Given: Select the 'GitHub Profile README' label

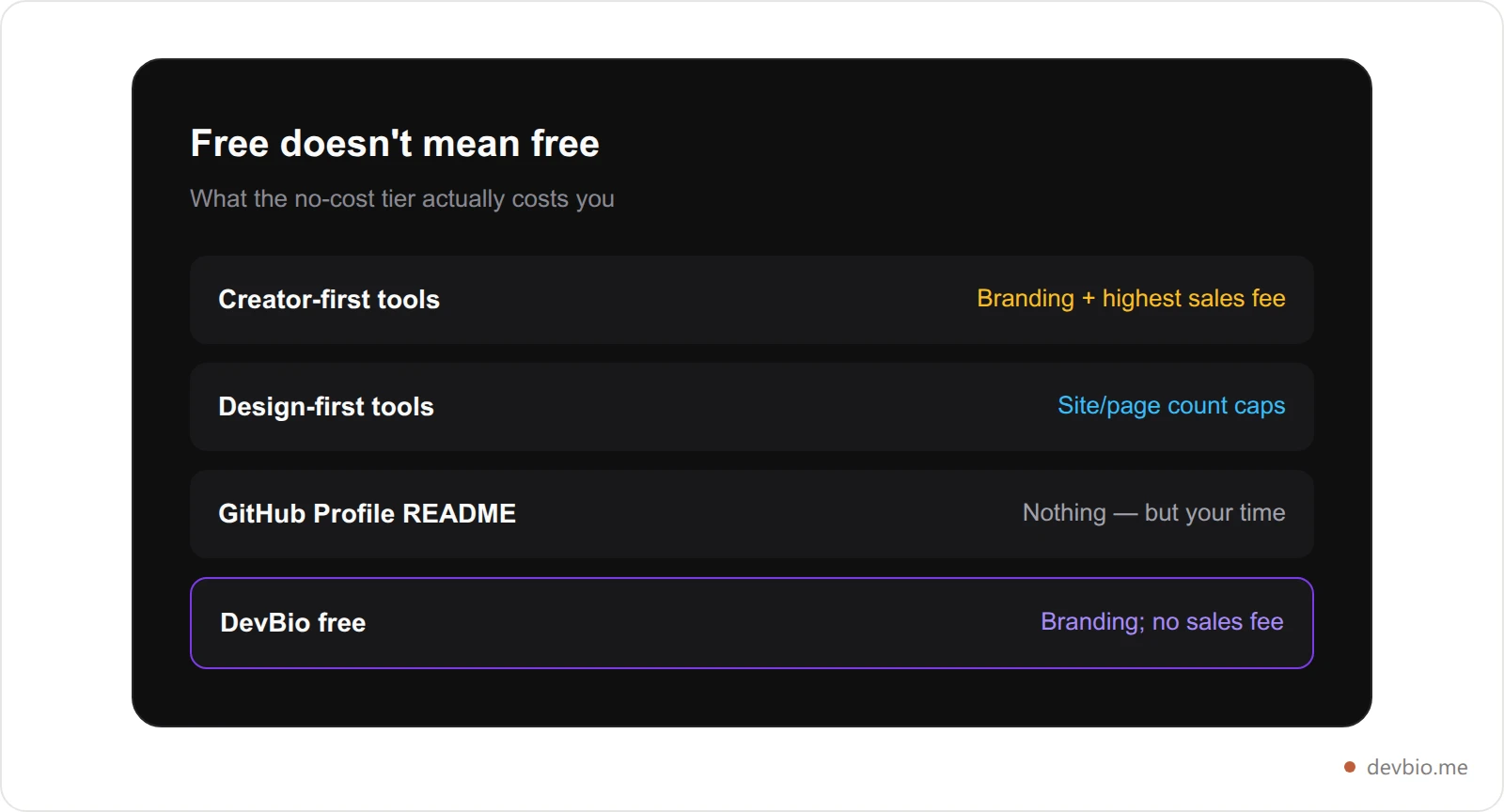Looking at the screenshot, I should [x=368, y=514].
